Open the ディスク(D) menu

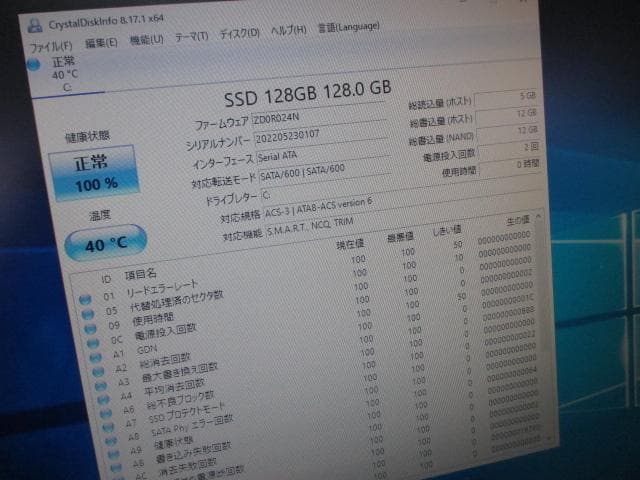click(240, 33)
